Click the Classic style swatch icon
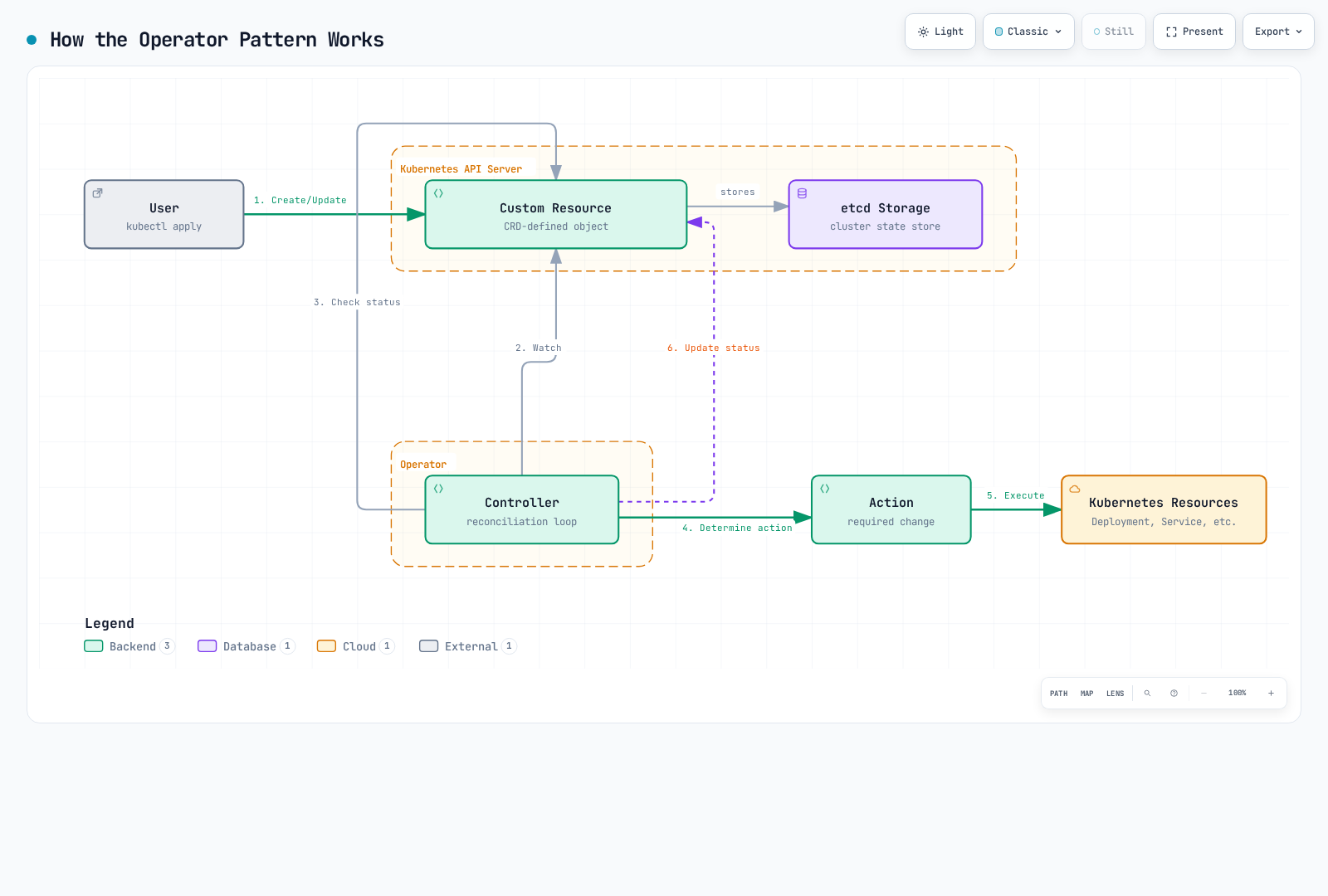 [x=998, y=32]
